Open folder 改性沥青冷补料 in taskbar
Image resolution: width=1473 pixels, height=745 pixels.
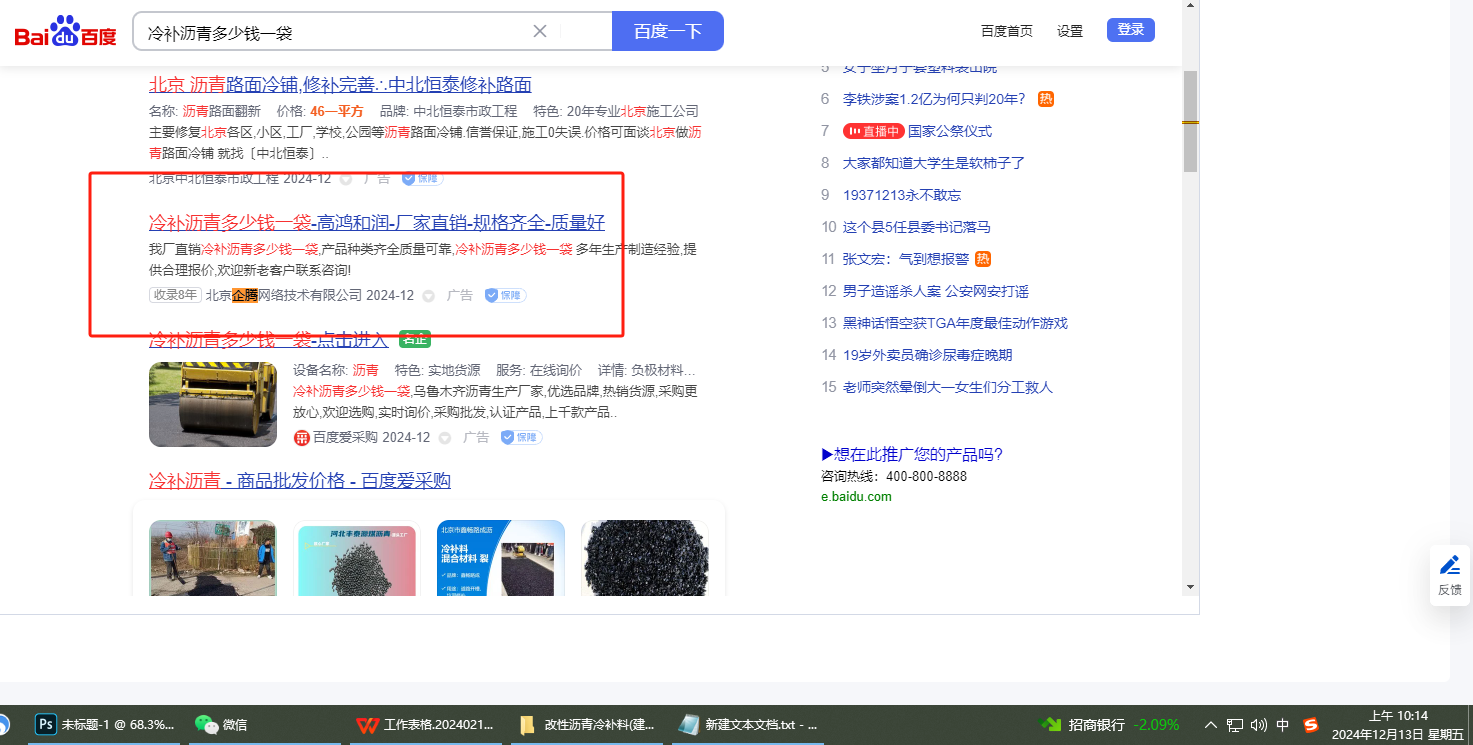point(587,725)
